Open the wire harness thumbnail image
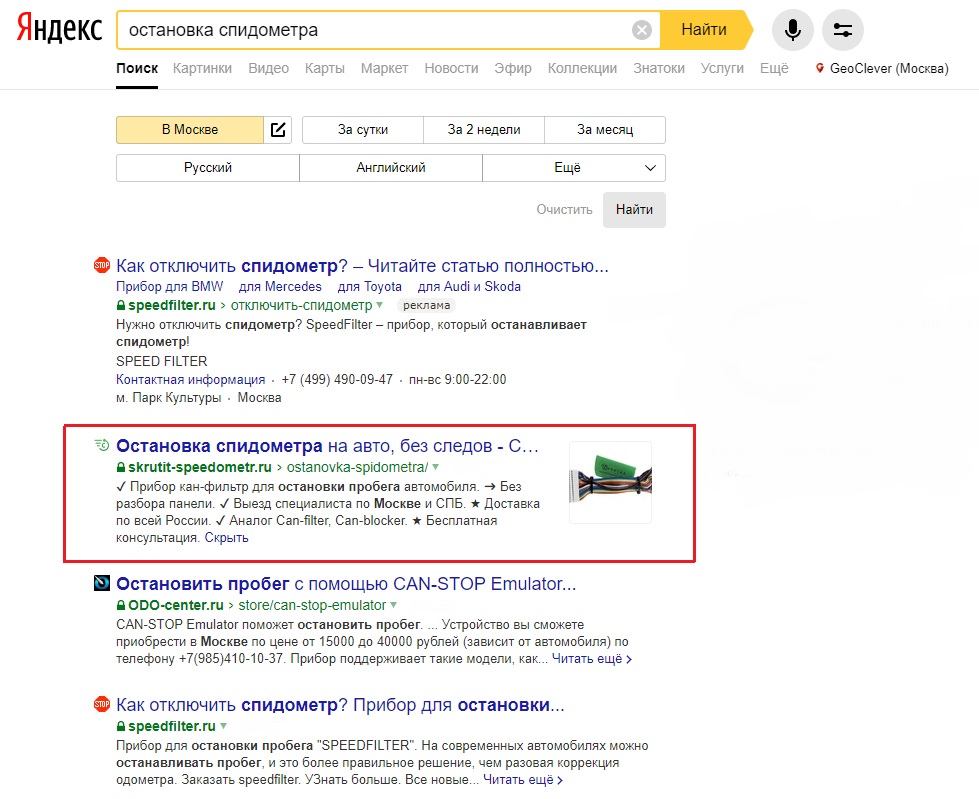This screenshot has height=799, width=979. [611, 483]
